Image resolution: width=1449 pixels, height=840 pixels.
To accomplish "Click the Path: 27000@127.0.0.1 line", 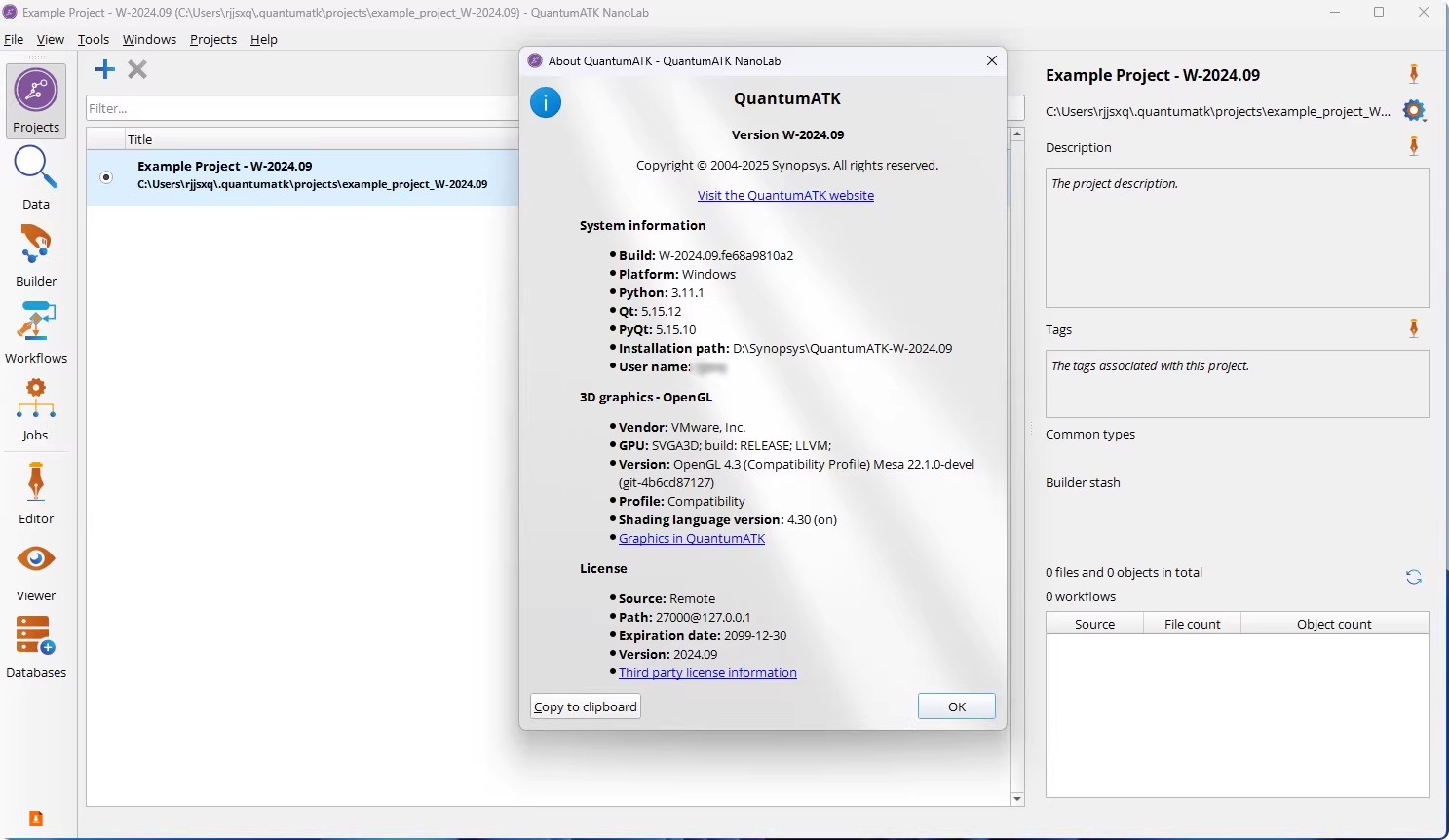I will pos(684,617).
